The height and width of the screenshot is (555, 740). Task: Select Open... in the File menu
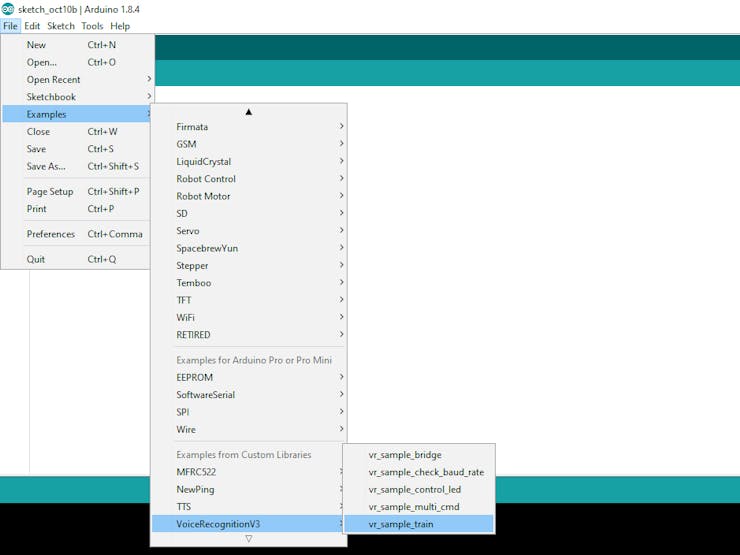pos(78,62)
